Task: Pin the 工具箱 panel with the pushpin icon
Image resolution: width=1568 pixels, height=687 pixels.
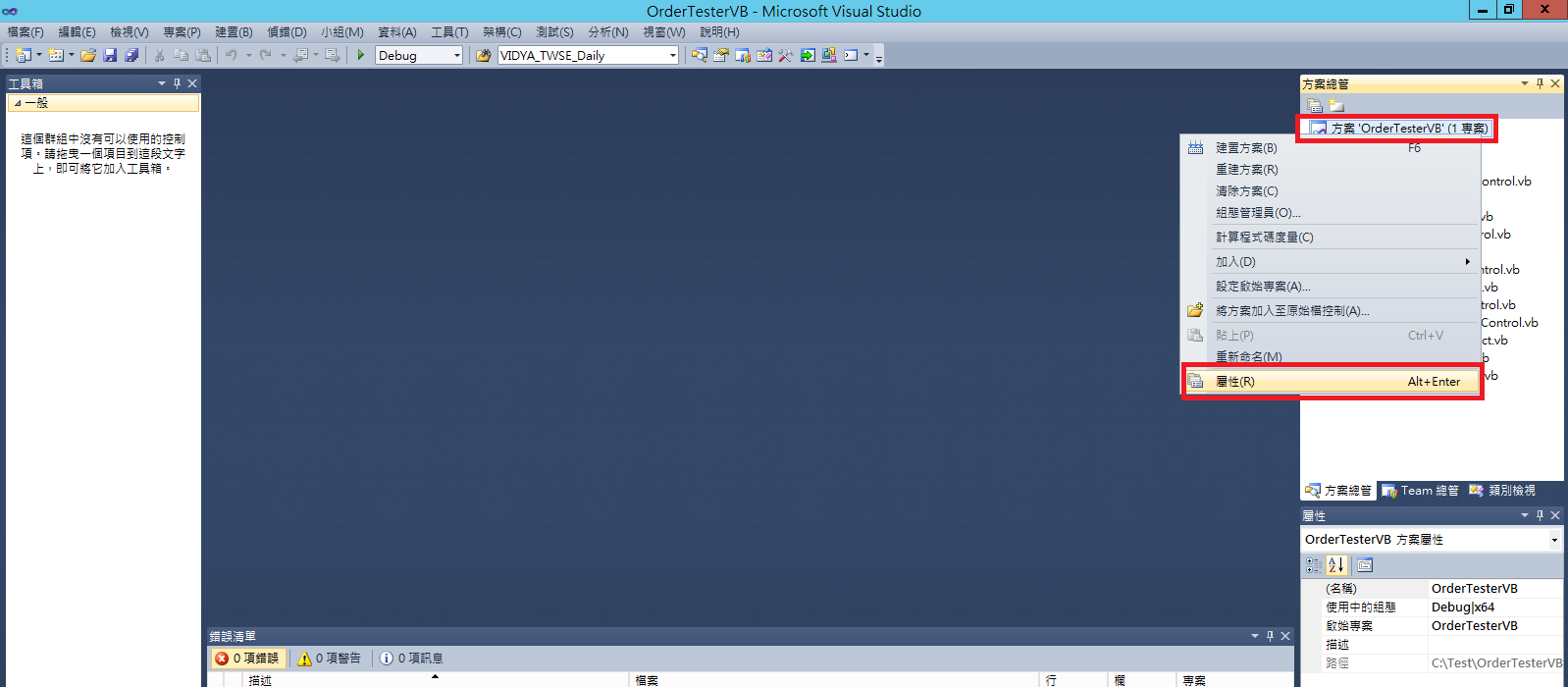Action: [177, 83]
